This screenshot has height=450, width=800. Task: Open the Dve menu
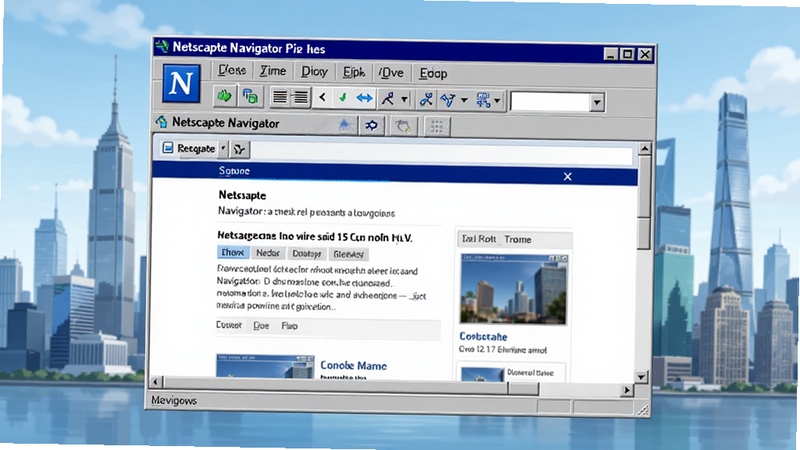(x=391, y=73)
